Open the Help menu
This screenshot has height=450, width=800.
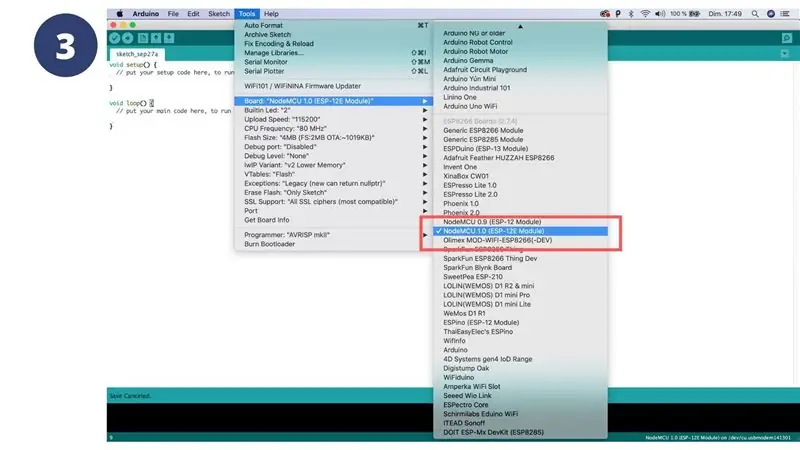click(x=271, y=14)
